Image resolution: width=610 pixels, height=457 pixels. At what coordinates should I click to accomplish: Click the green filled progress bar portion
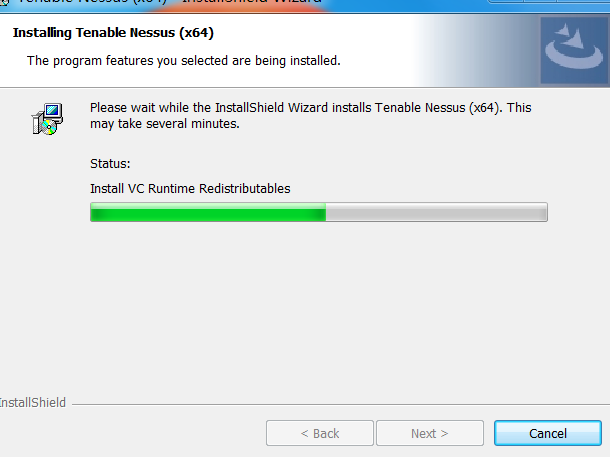[208, 212]
